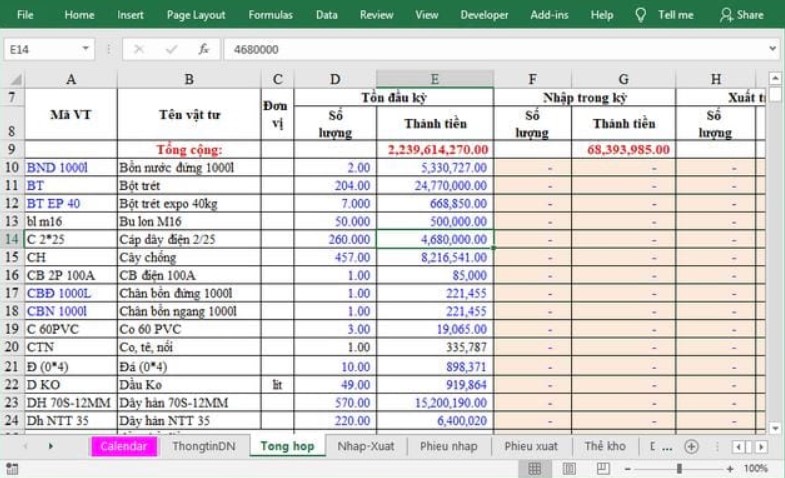Select the Tổng cộng label cell
The height and width of the screenshot is (478, 785).
pyautogui.click(x=189, y=149)
